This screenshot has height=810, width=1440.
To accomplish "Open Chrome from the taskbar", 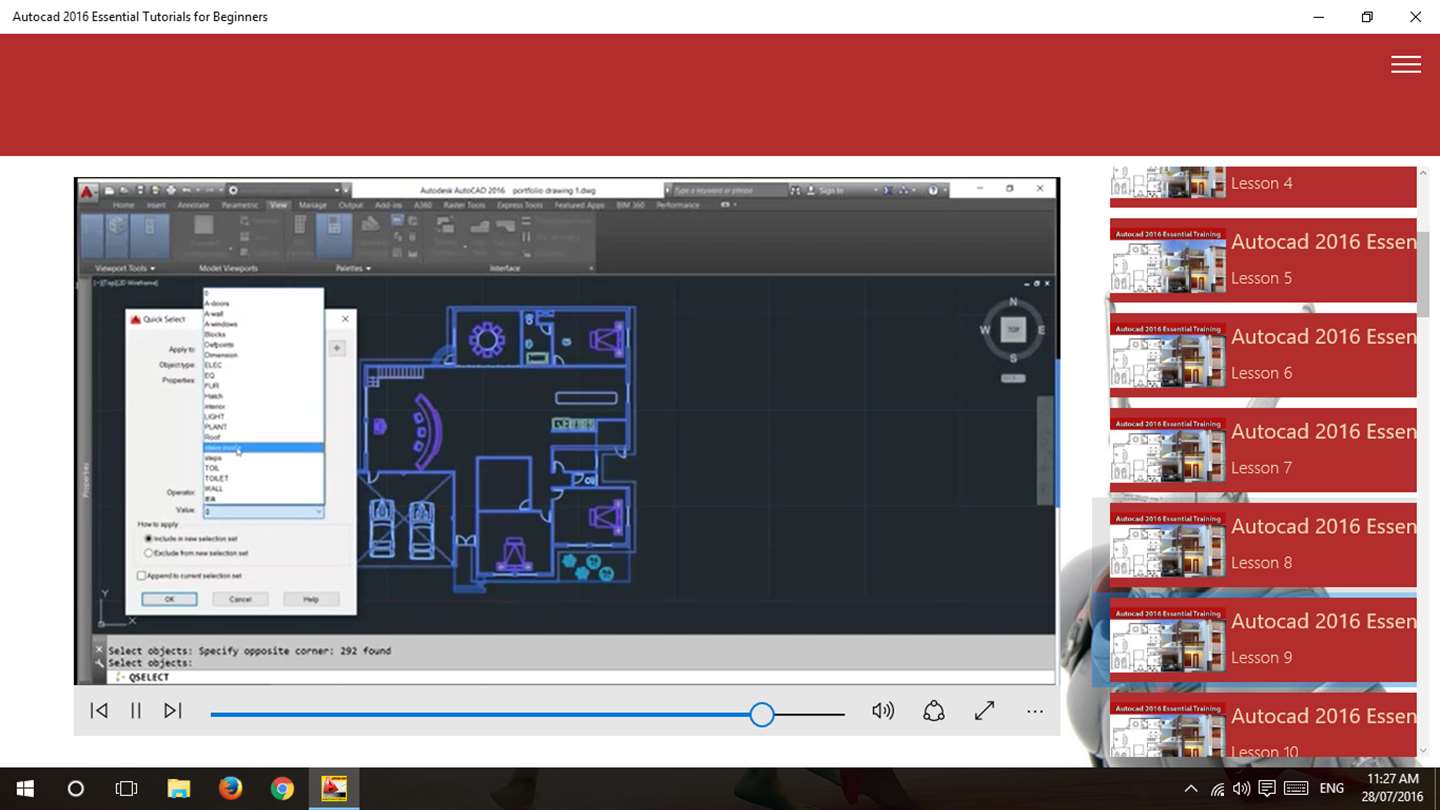I will pyautogui.click(x=282, y=789).
